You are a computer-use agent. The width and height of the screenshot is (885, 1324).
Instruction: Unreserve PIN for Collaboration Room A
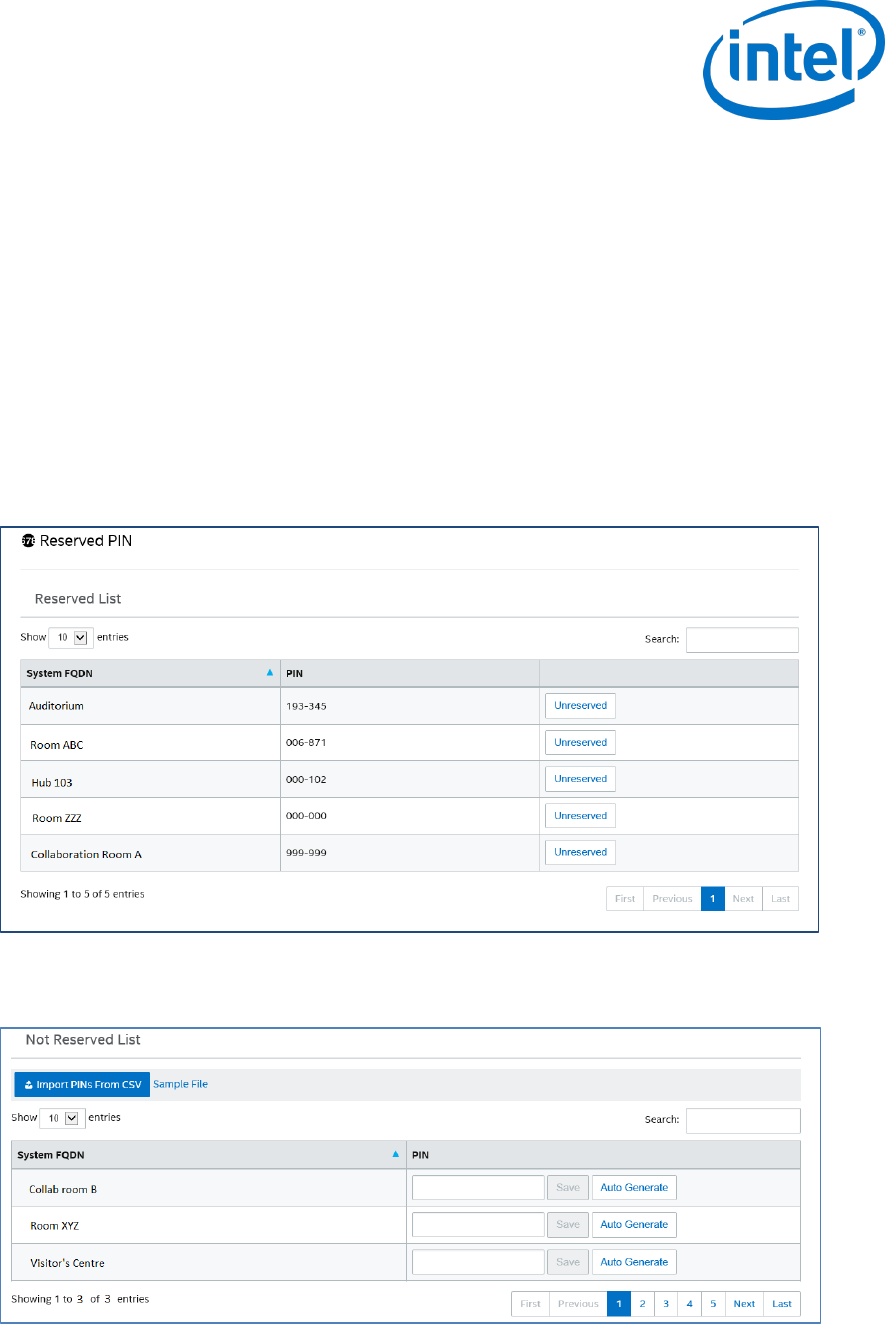coord(580,852)
